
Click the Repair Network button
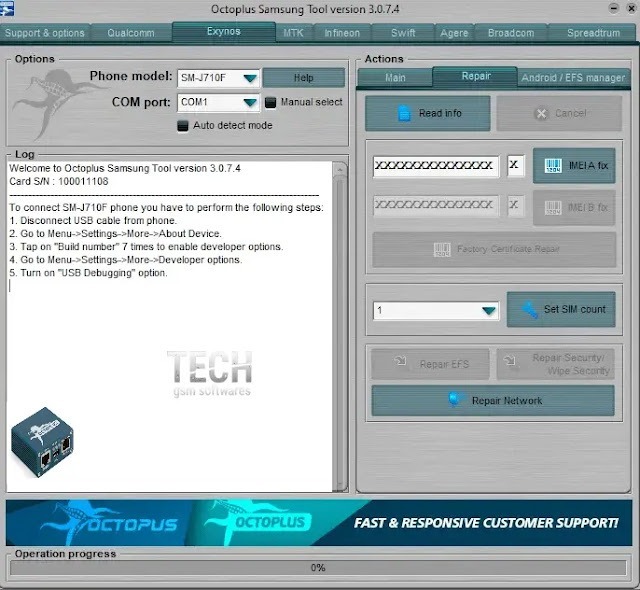tap(493, 401)
